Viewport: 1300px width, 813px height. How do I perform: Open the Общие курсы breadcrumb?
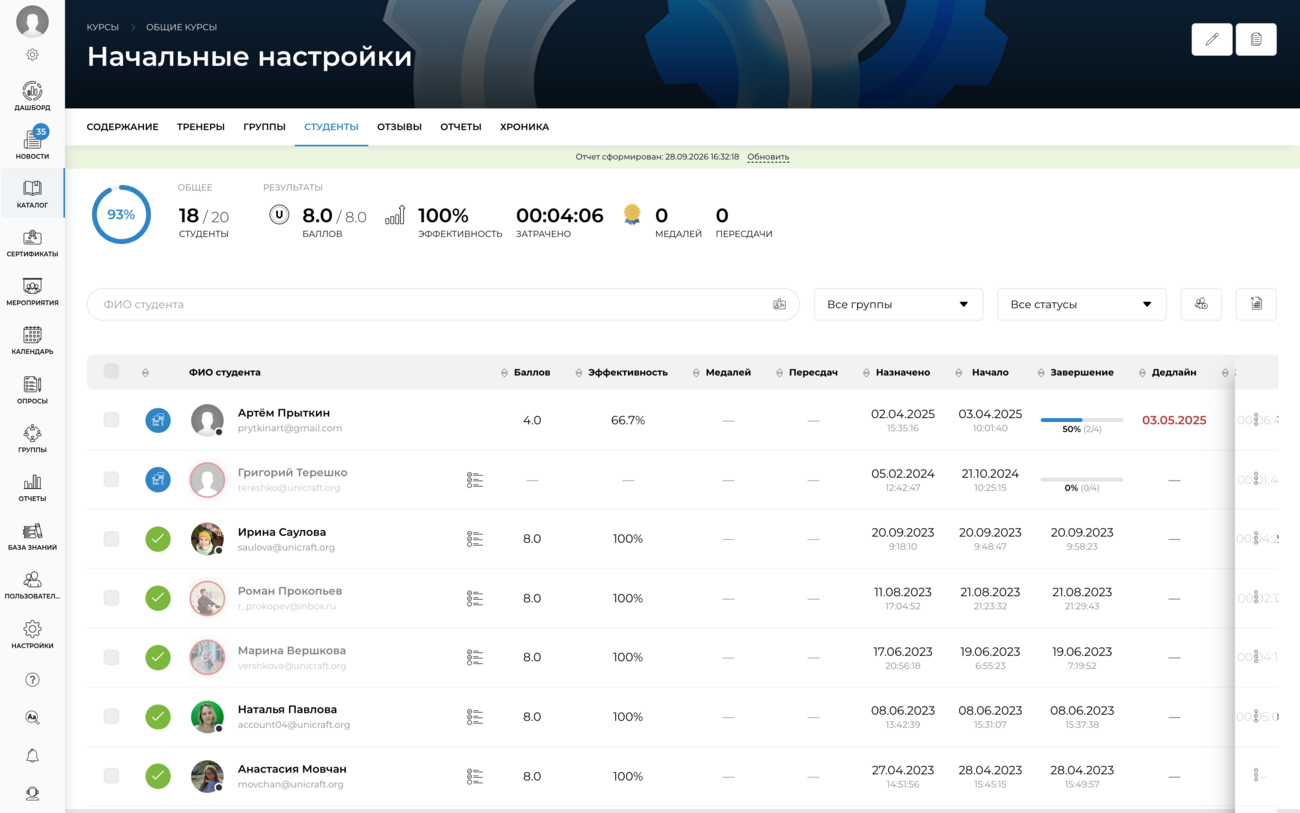[x=181, y=27]
